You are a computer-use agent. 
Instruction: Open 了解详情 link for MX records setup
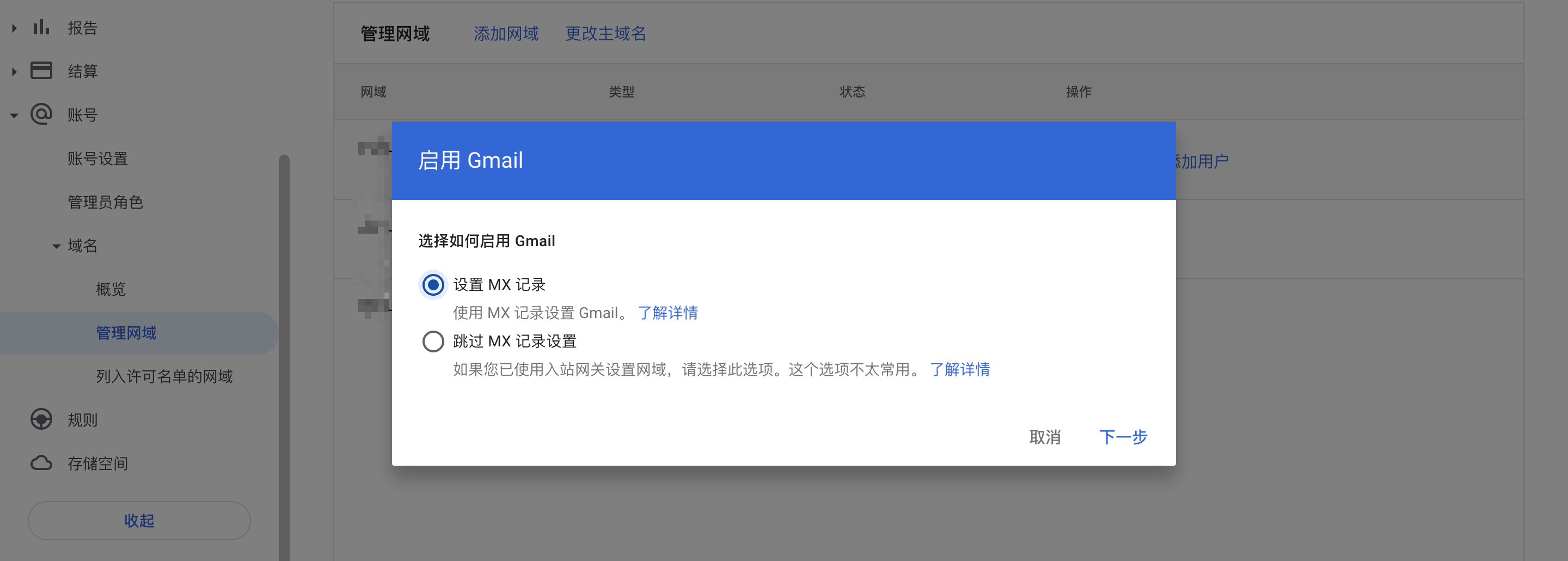pyautogui.click(x=667, y=313)
